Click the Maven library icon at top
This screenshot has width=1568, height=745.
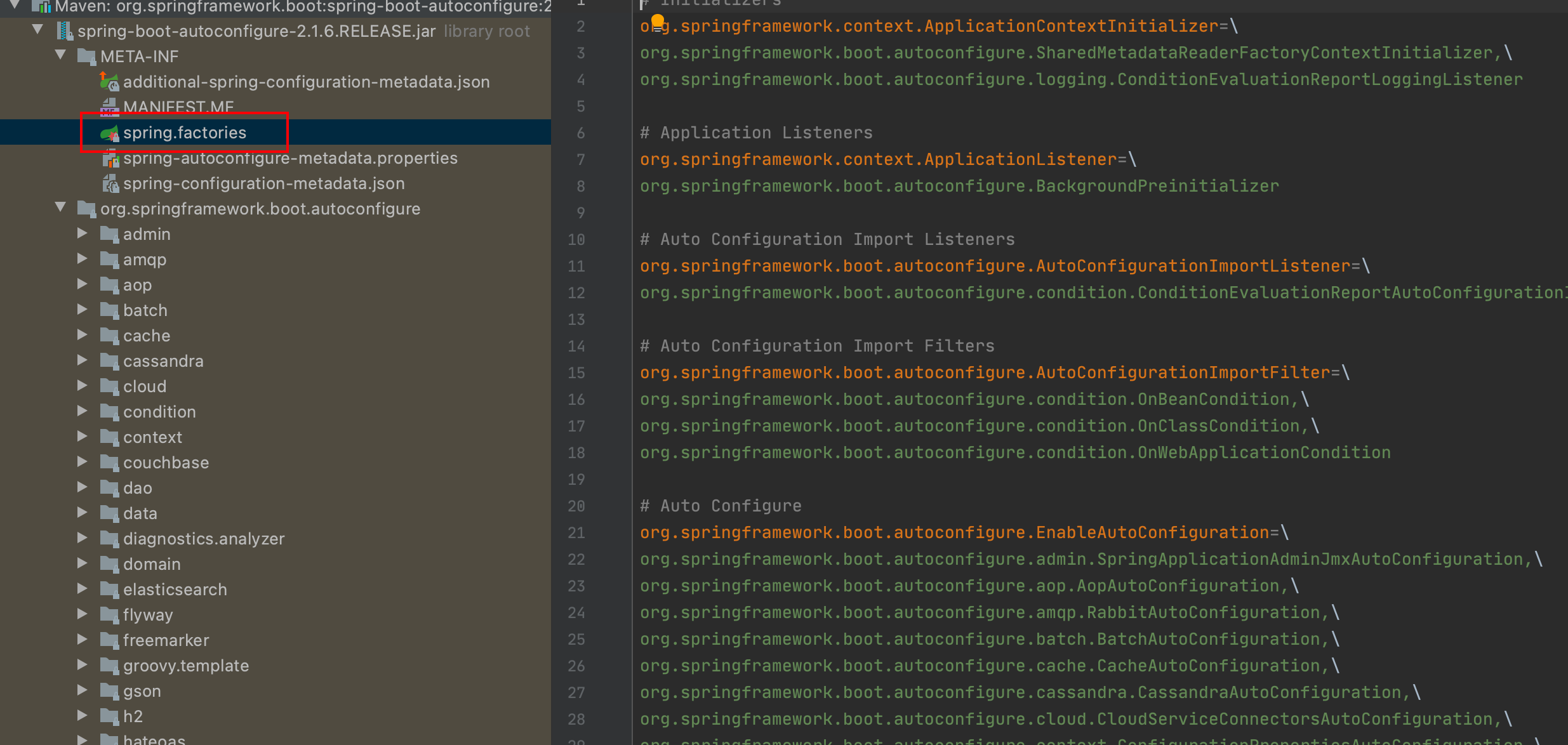click(x=42, y=6)
